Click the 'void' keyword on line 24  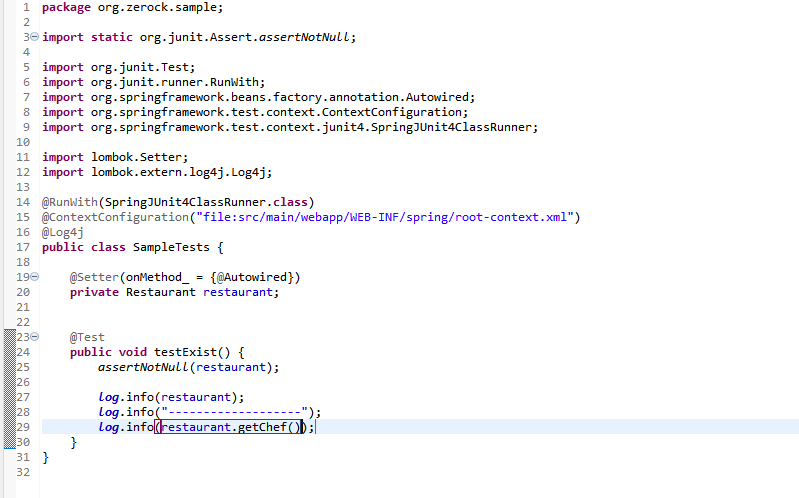pyautogui.click(x=132, y=352)
